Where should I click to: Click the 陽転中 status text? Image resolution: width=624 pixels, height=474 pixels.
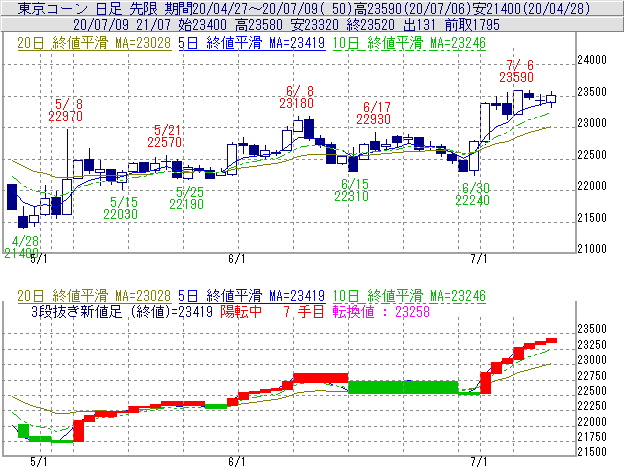pyautogui.click(x=241, y=311)
